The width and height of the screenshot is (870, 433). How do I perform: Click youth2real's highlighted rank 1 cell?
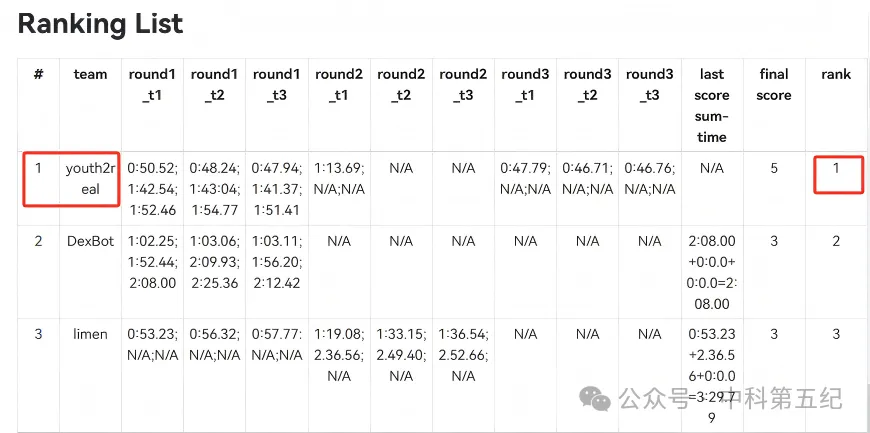pos(836,168)
